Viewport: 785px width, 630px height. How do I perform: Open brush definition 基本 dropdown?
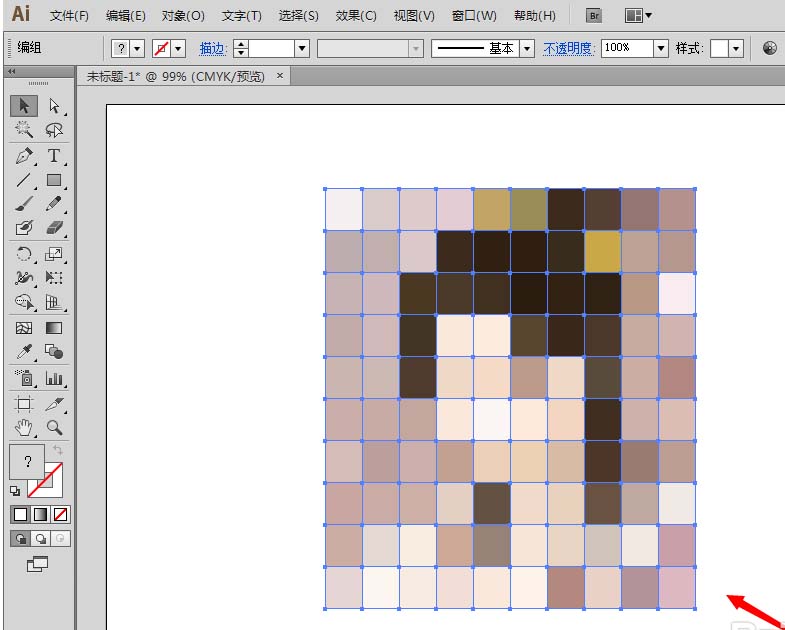tap(527, 49)
